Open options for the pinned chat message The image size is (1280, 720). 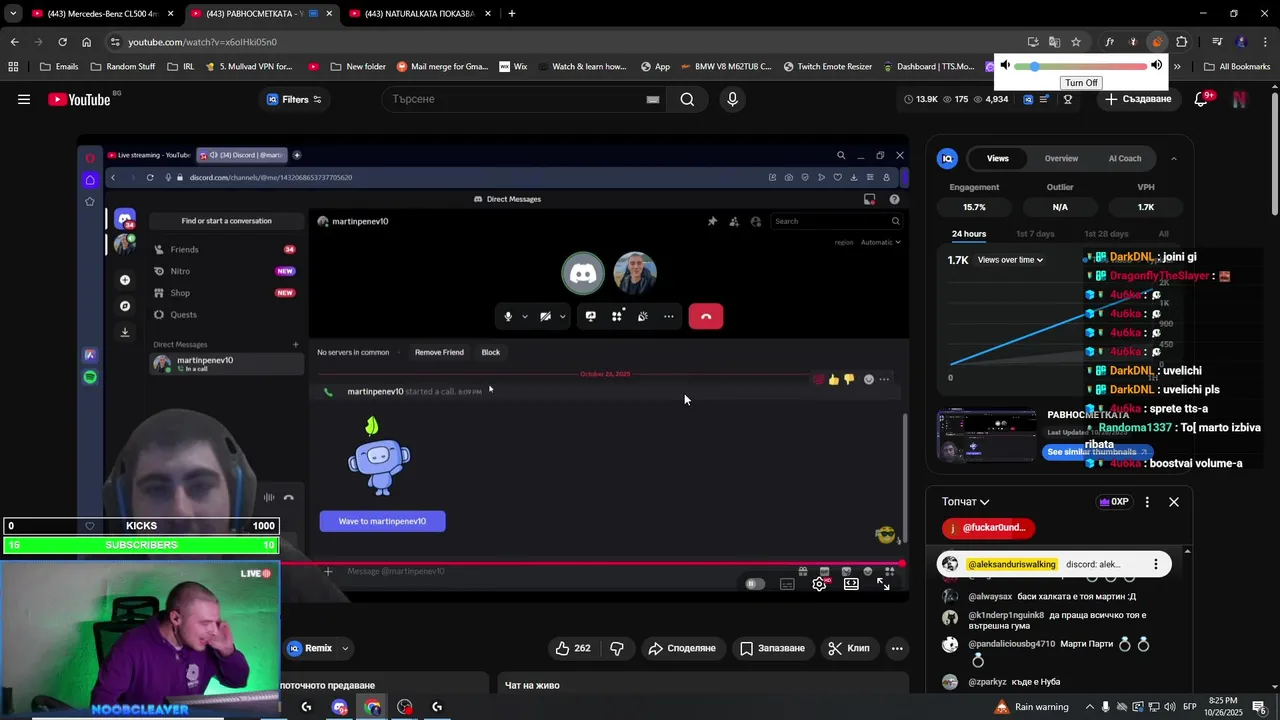1155,564
